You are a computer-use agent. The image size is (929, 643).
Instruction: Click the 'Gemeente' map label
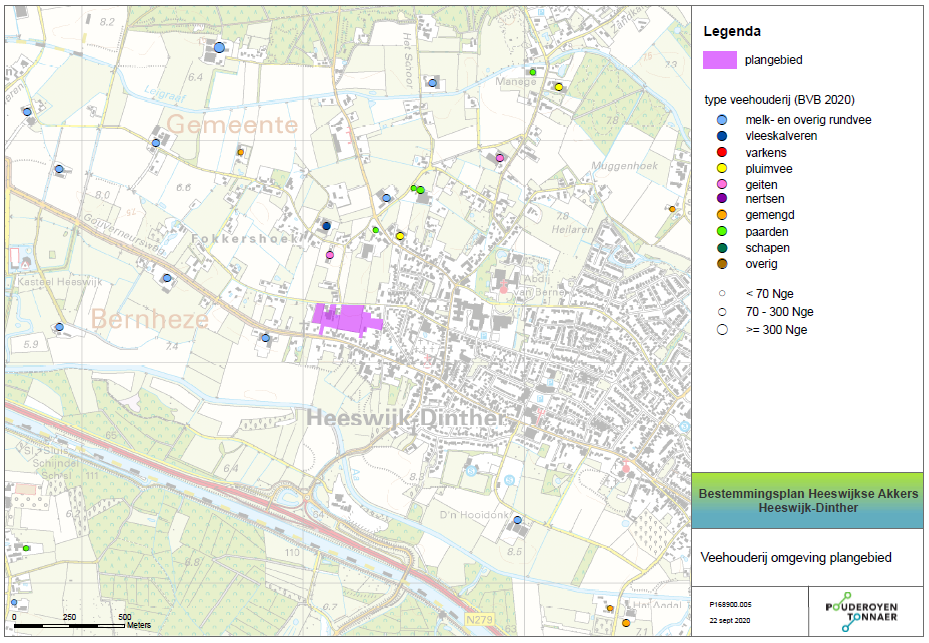coord(232,124)
